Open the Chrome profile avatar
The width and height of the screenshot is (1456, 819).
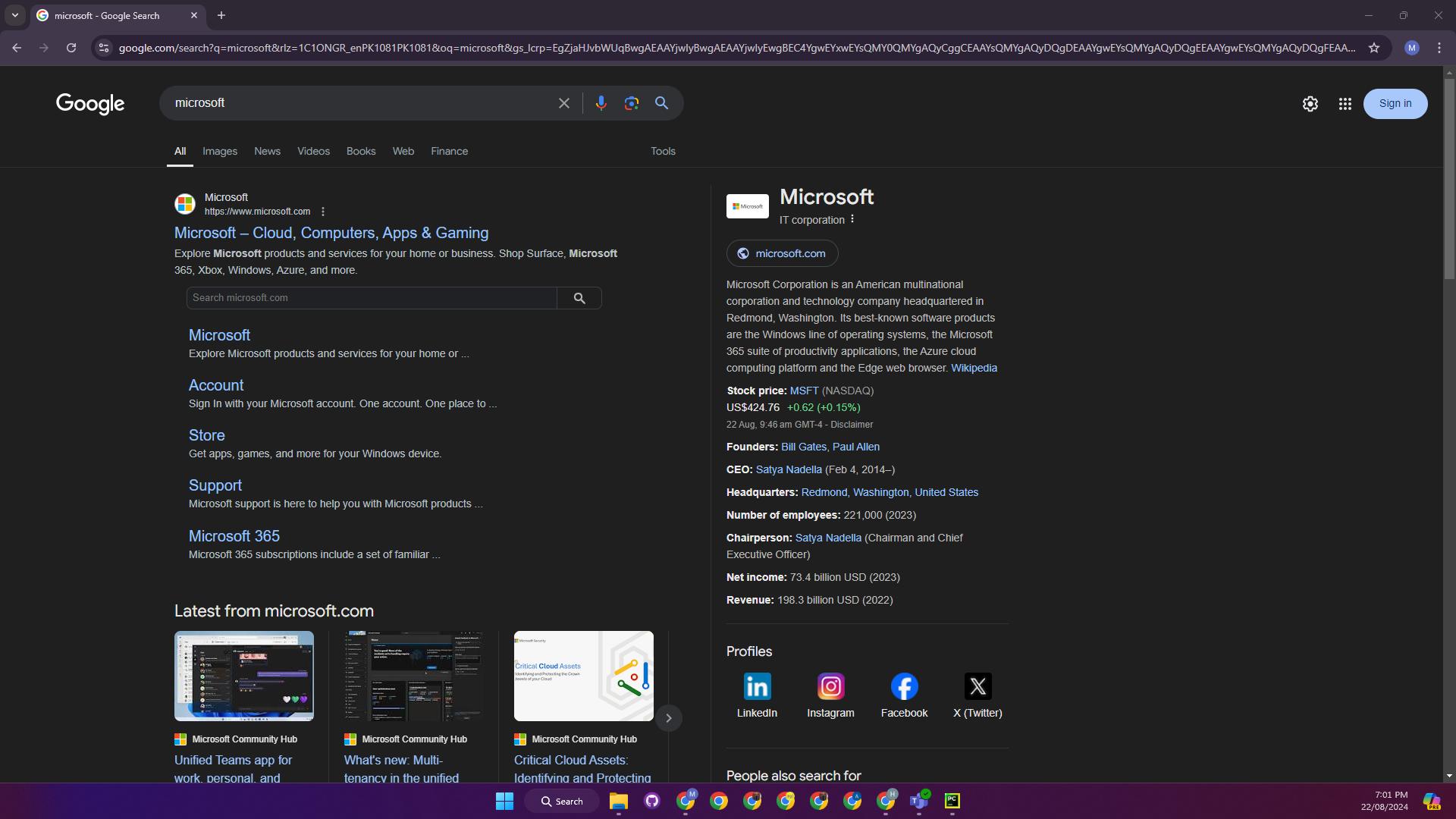coord(1411,48)
